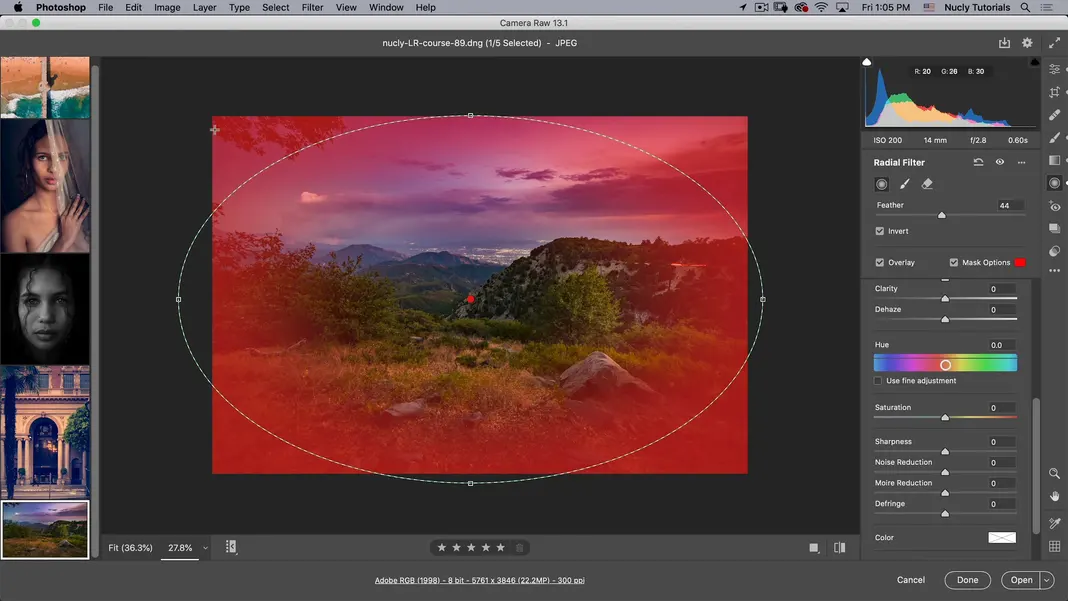Click the Cancel button
This screenshot has width=1068, height=601.
coord(911,580)
